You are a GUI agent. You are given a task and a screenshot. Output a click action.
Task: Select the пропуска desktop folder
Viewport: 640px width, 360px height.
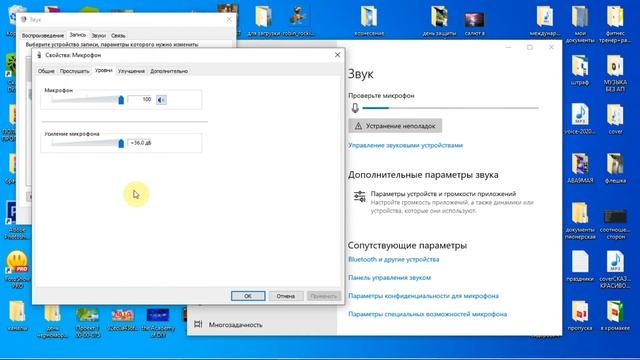coord(580,315)
